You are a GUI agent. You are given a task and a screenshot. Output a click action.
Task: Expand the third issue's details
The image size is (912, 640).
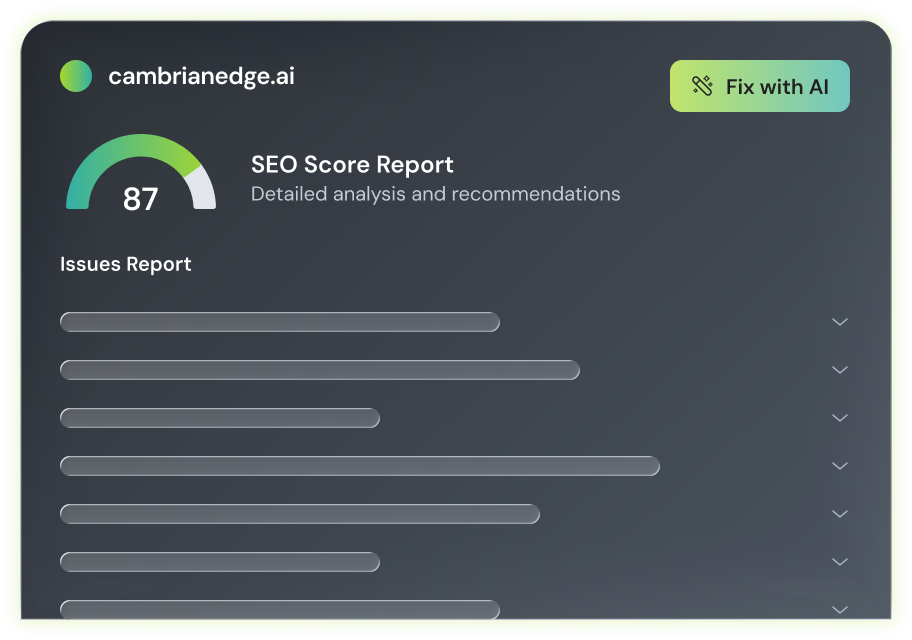pyautogui.click(x=838, y=418)
